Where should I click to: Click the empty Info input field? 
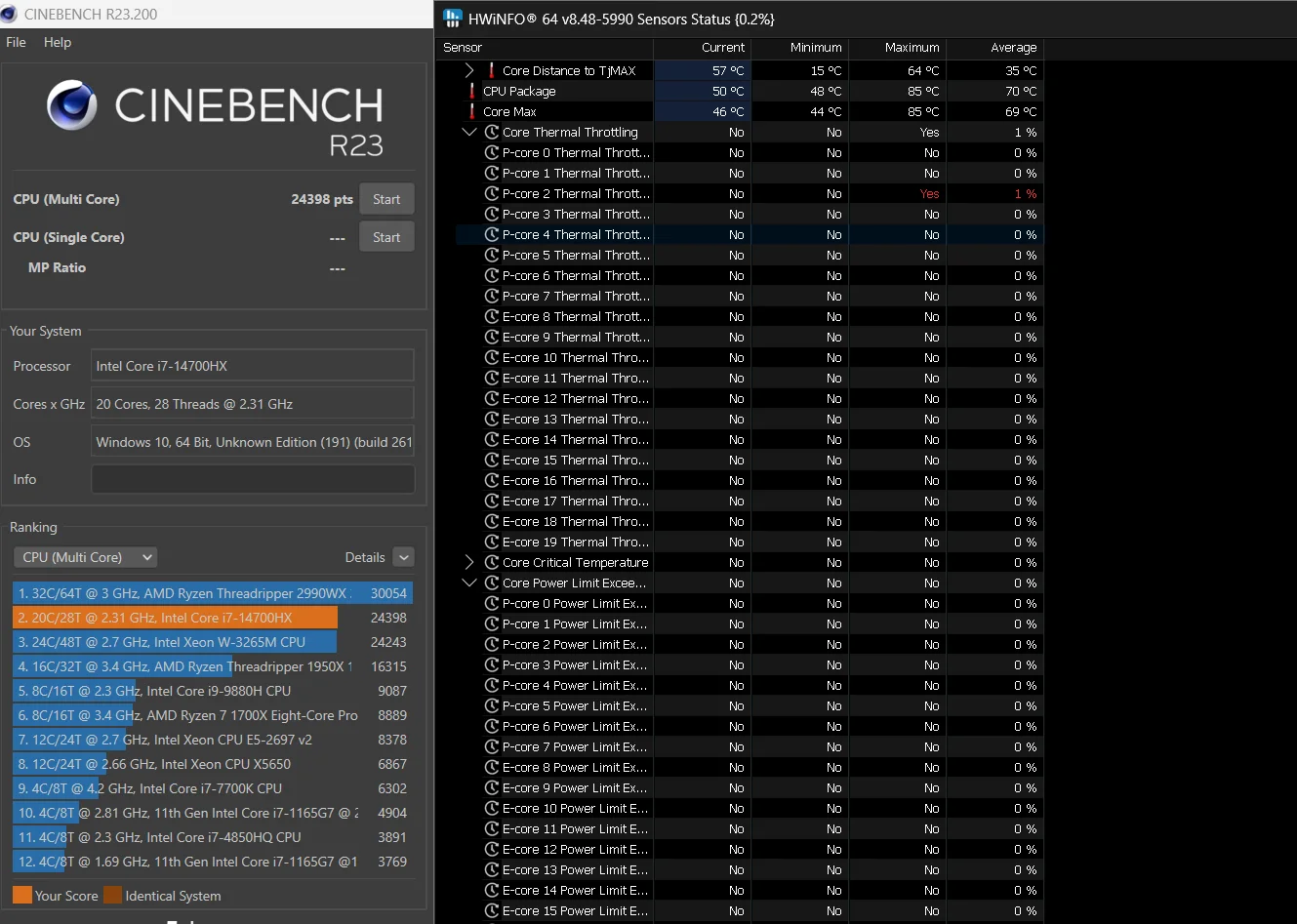pyautogui.click(x=253, y=479)
